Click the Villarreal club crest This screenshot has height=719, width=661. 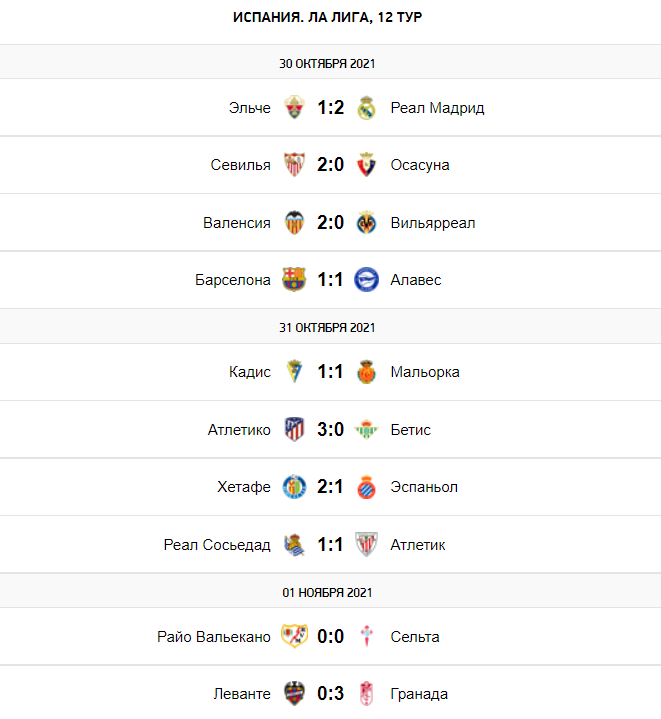pyautogui.click(x=367, y=222)
